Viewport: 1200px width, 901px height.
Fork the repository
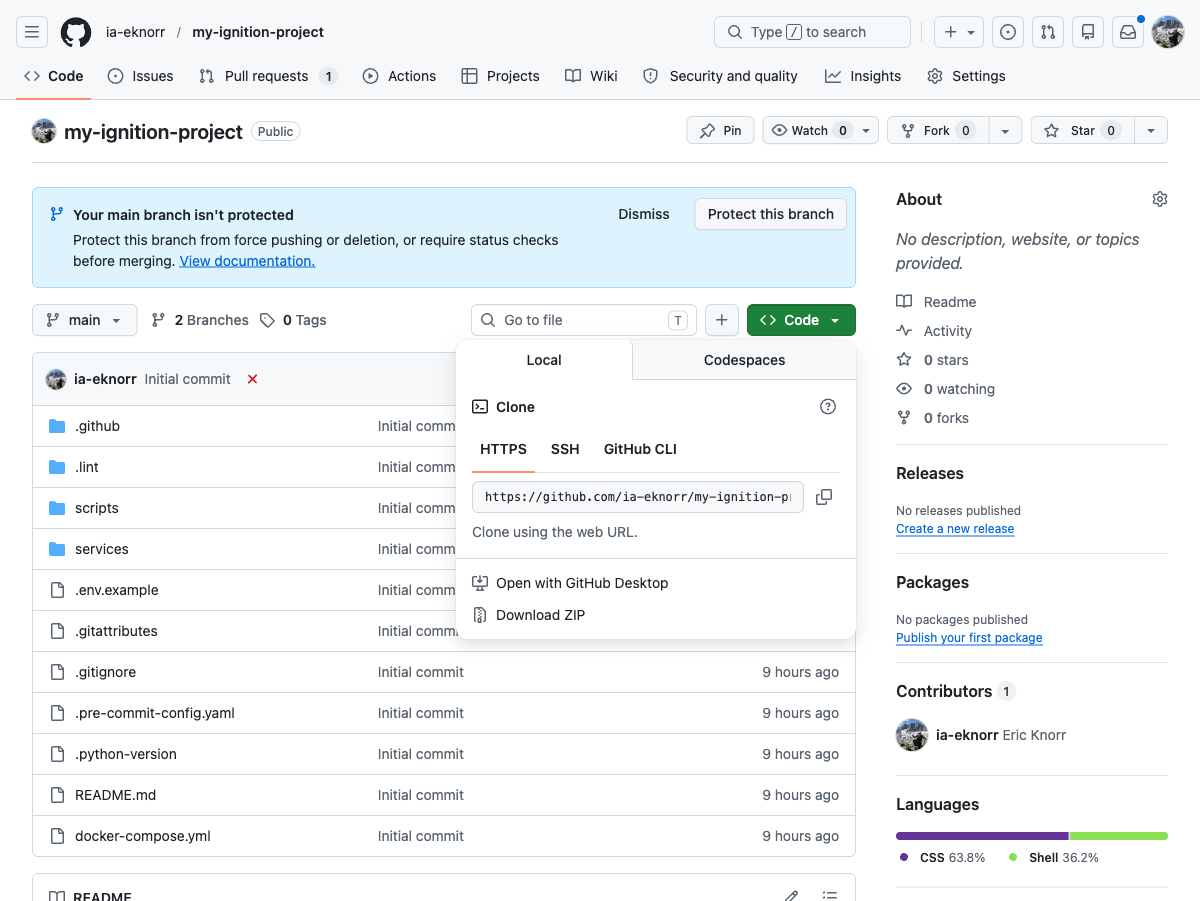(937, 131)
